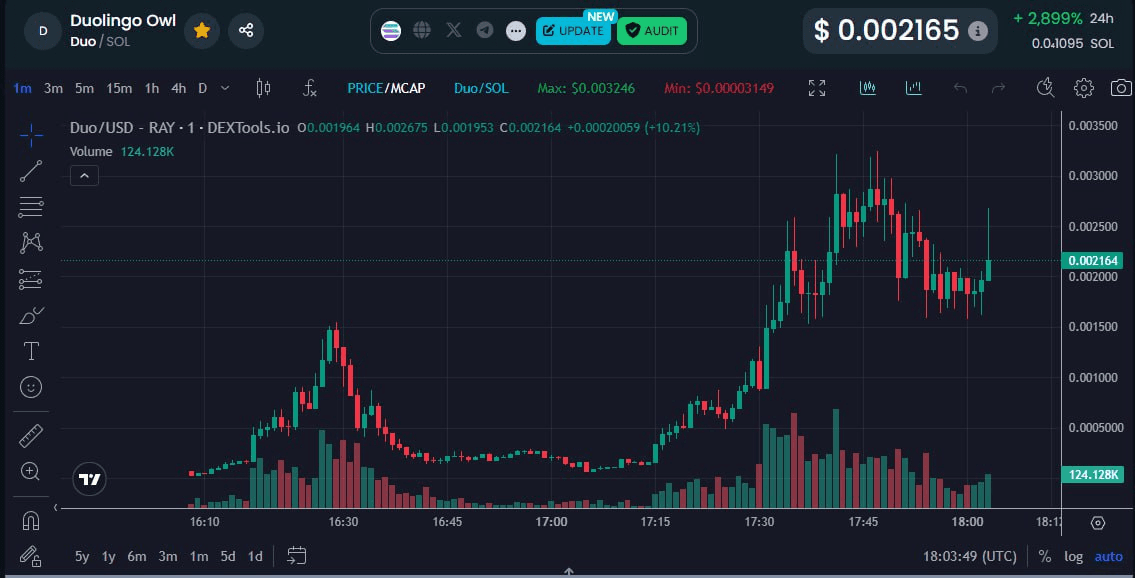The height and width of the screenshot is (578, 1135).
Task: Click the token avatar letter D
Action: (x=43, y=30)
